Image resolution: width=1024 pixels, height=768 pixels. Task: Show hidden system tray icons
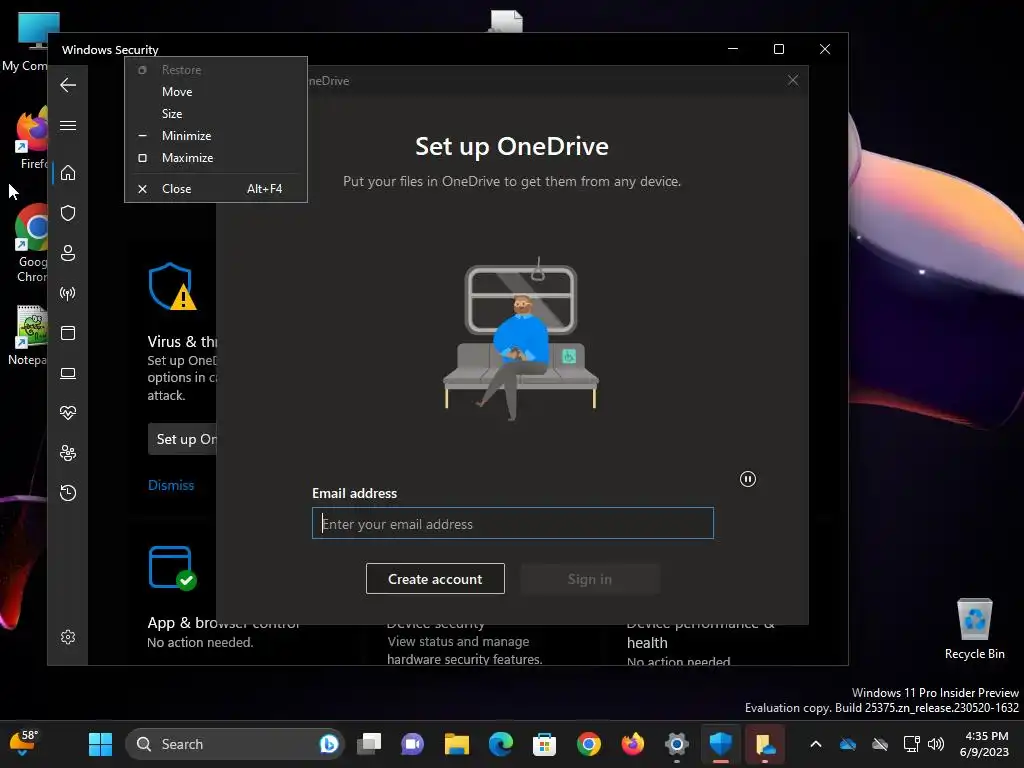[x=816, y=744]
